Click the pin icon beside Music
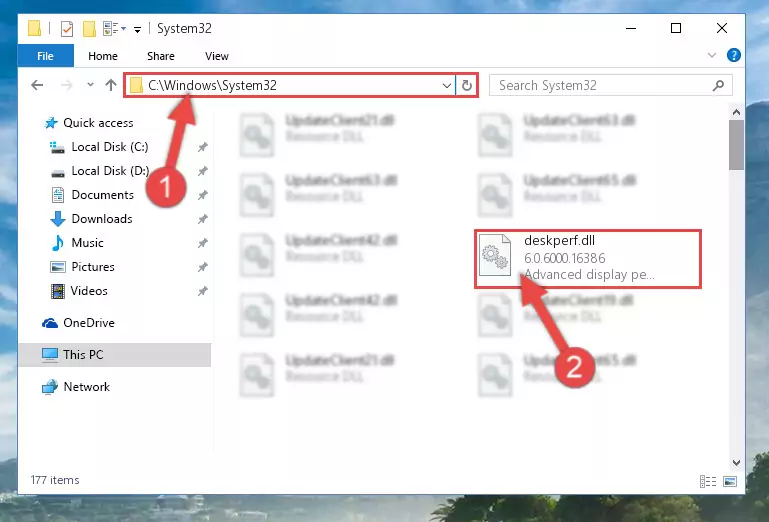769x522 pixels. (203, 243)
